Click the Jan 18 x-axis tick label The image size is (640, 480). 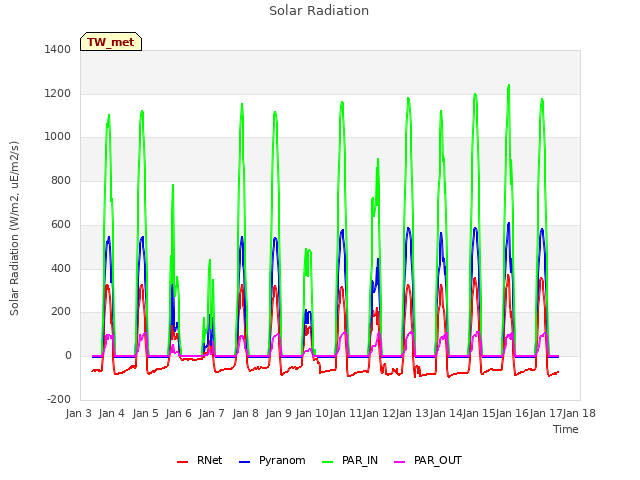pos(579,413)
